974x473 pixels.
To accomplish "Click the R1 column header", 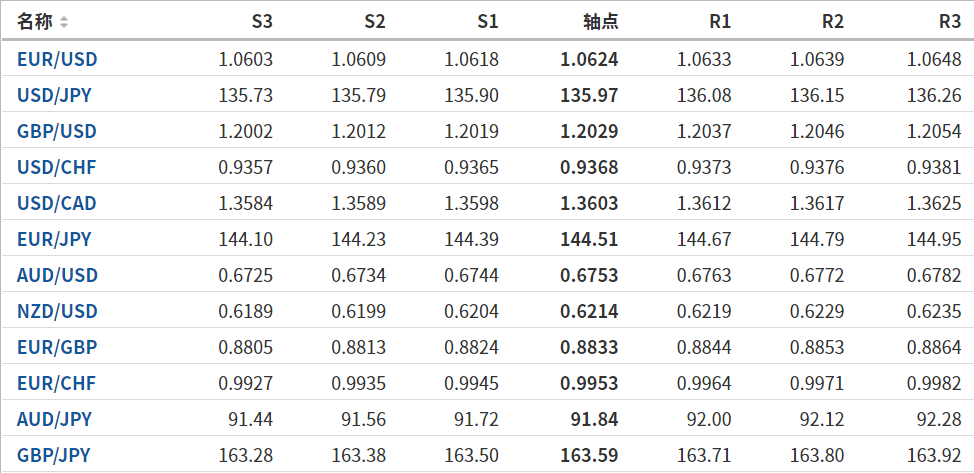I will [x=719, y=21].
